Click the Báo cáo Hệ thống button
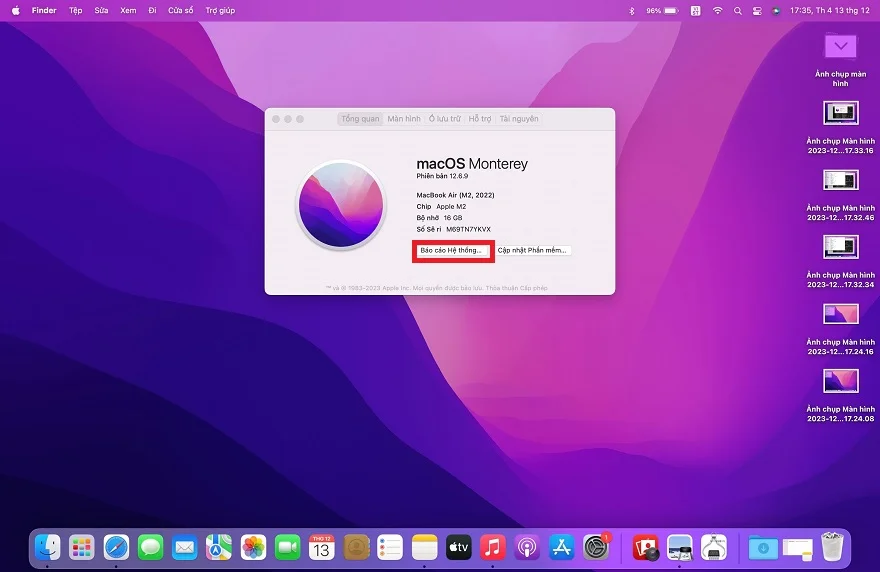This screenshot has width=880, height=572. 451,250
